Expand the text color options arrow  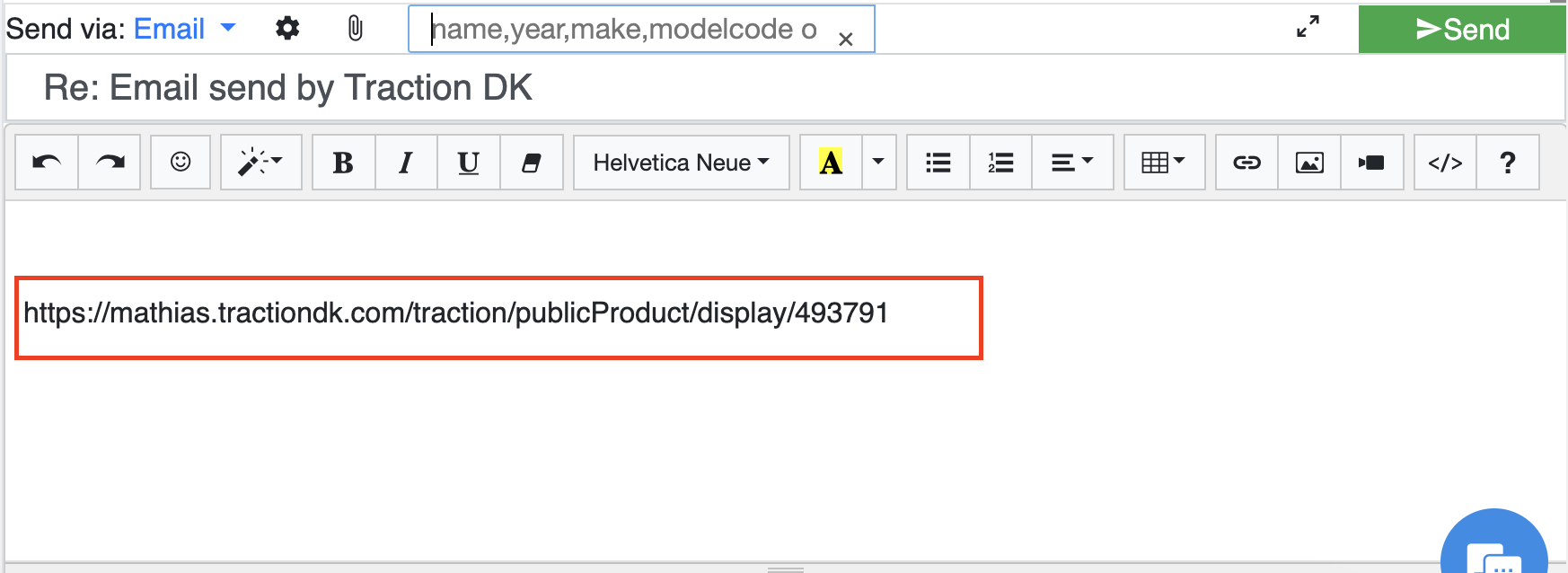click(x=879, y=163)
